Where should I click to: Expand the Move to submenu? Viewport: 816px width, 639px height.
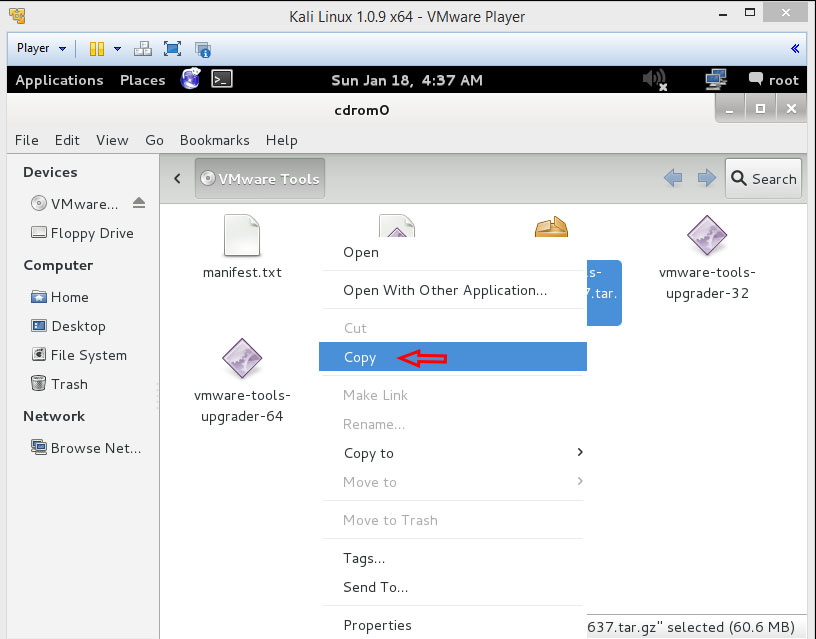(453, 482)
